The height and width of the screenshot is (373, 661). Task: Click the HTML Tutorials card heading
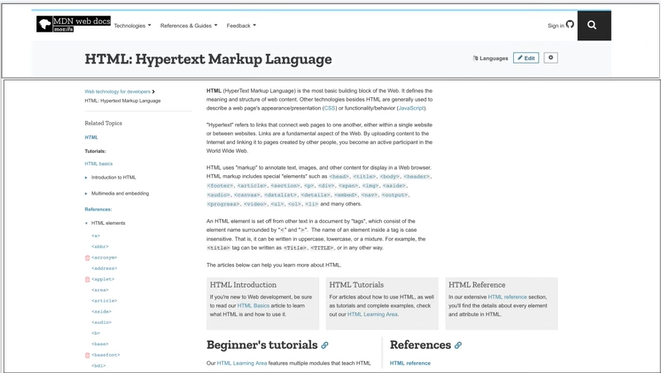click(x=357, y=285)
